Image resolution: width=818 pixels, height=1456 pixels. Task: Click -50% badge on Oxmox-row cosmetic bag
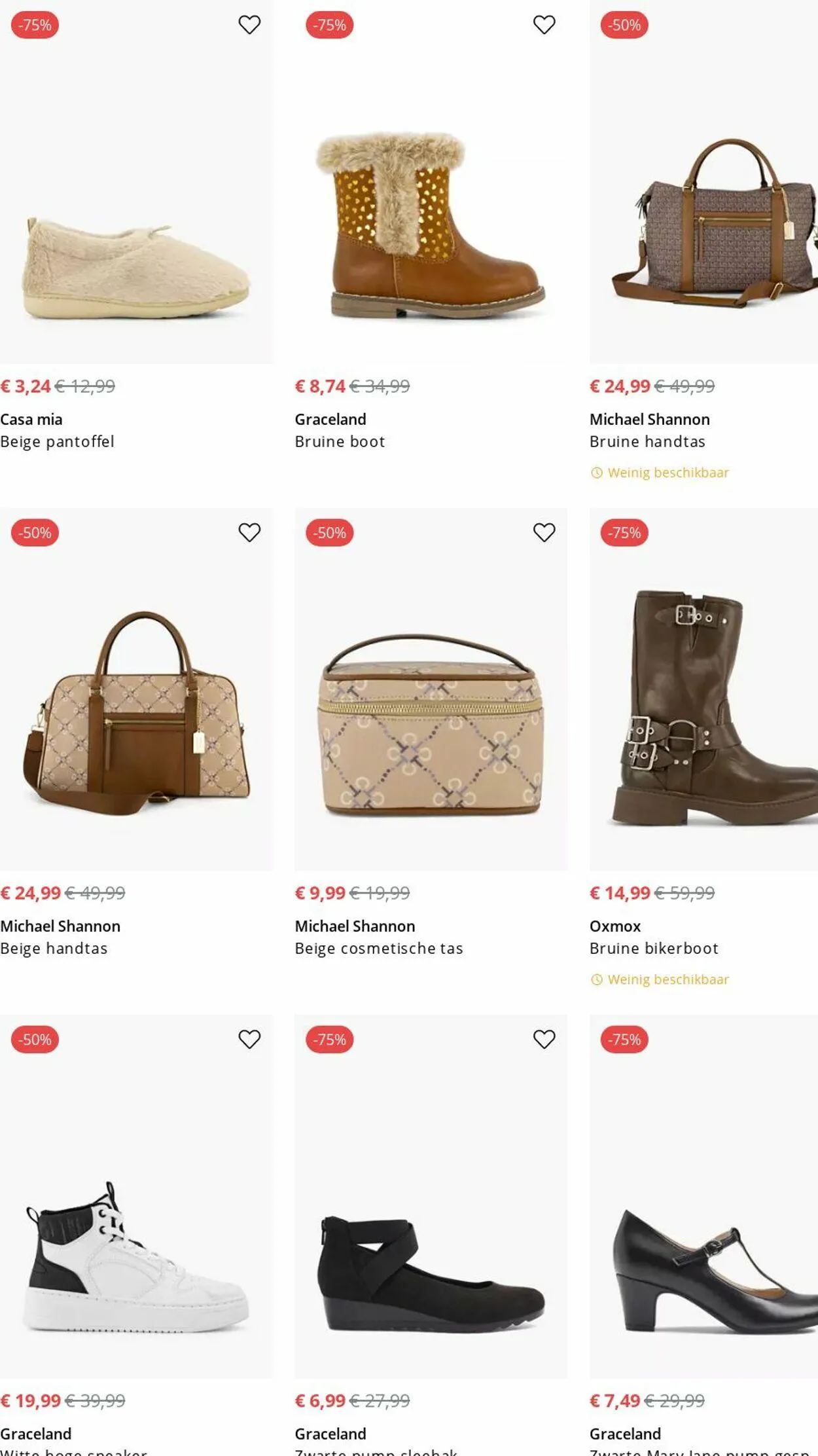(x=330, y=533)
